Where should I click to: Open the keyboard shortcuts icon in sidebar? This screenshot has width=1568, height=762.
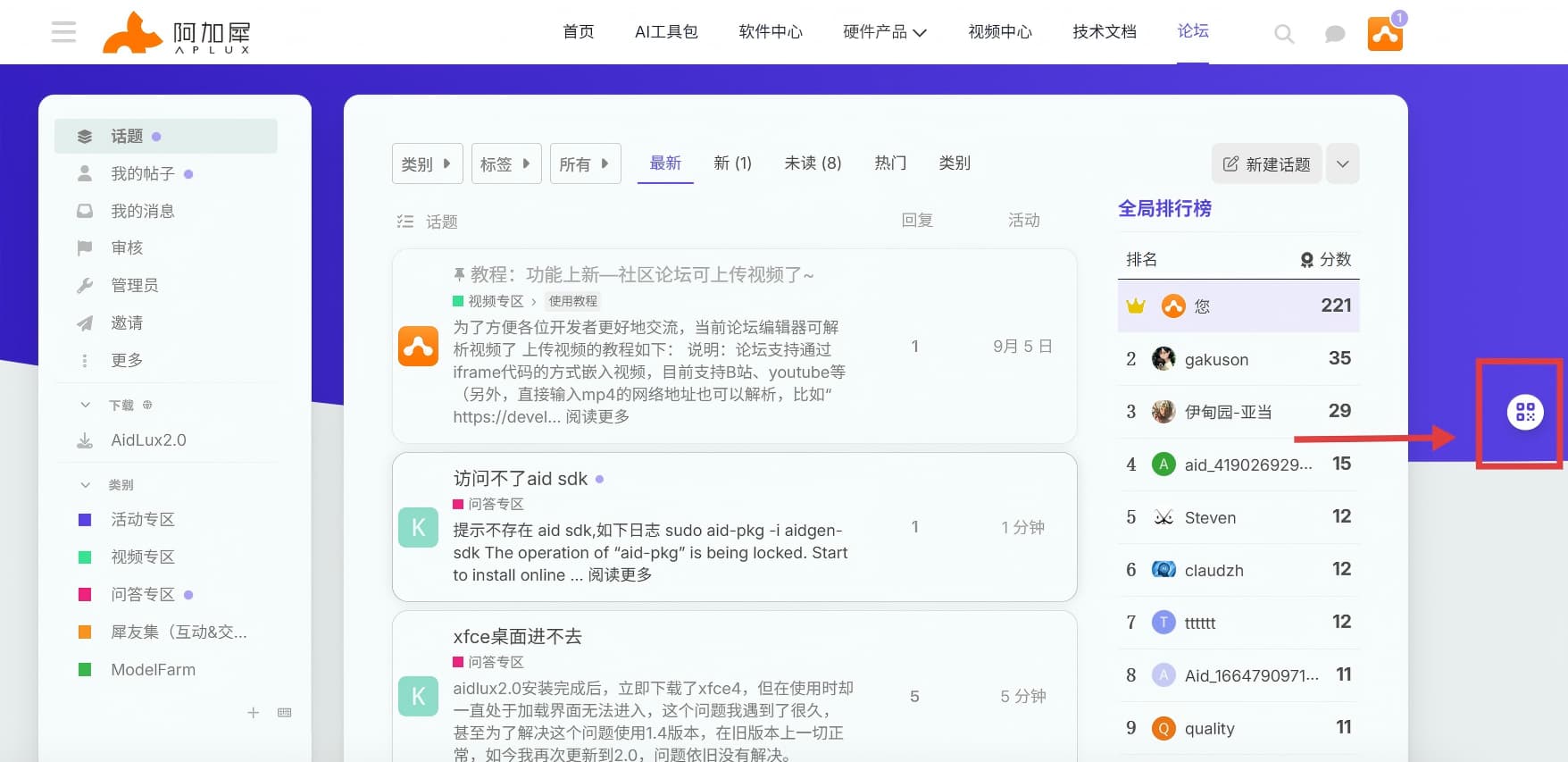pyautogui.click(x=285, y=712)
